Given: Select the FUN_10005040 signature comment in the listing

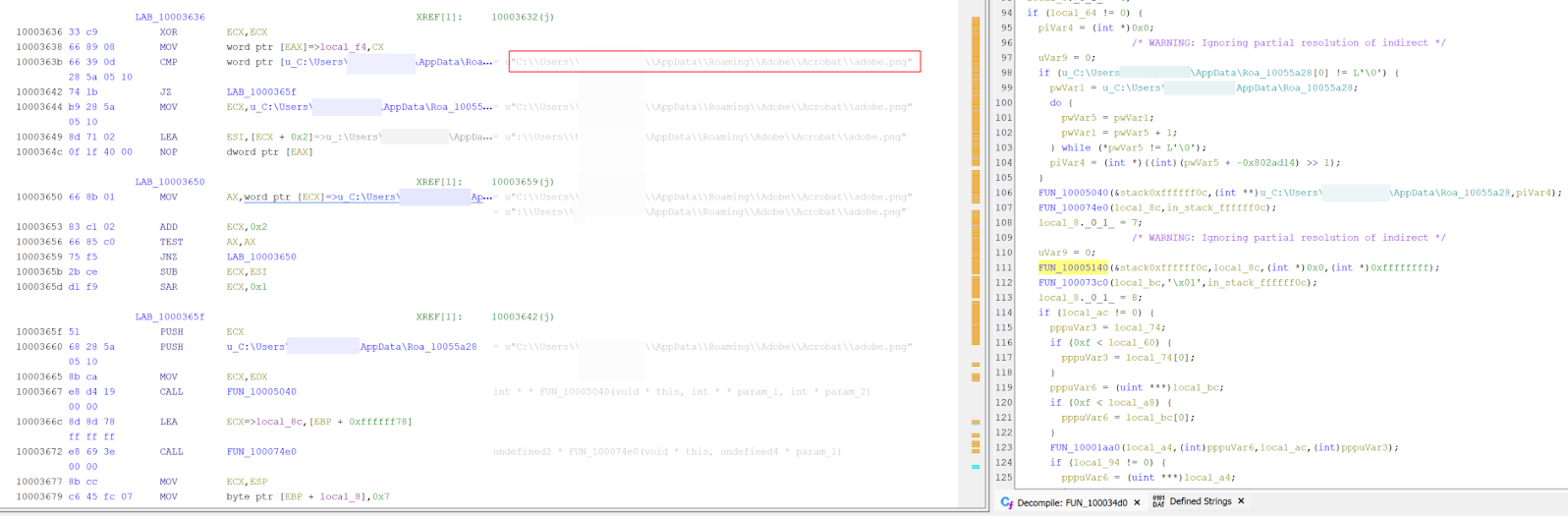Looking at the screenshot, I should tap(681, 391).
